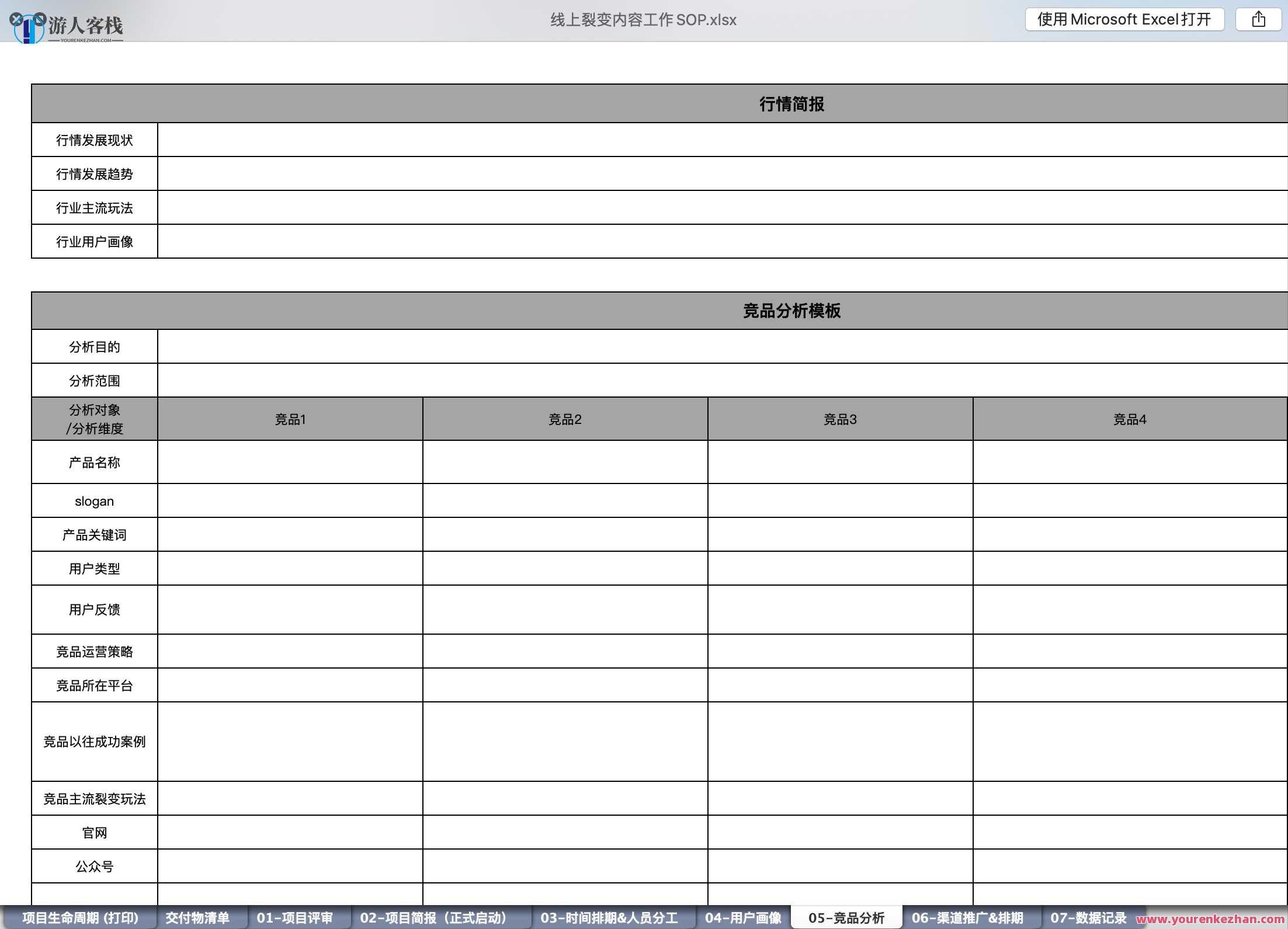Click the share icon in the title bar
Image resolution: width=1288 pixels, height=929 pixels.
(1258, 20)
